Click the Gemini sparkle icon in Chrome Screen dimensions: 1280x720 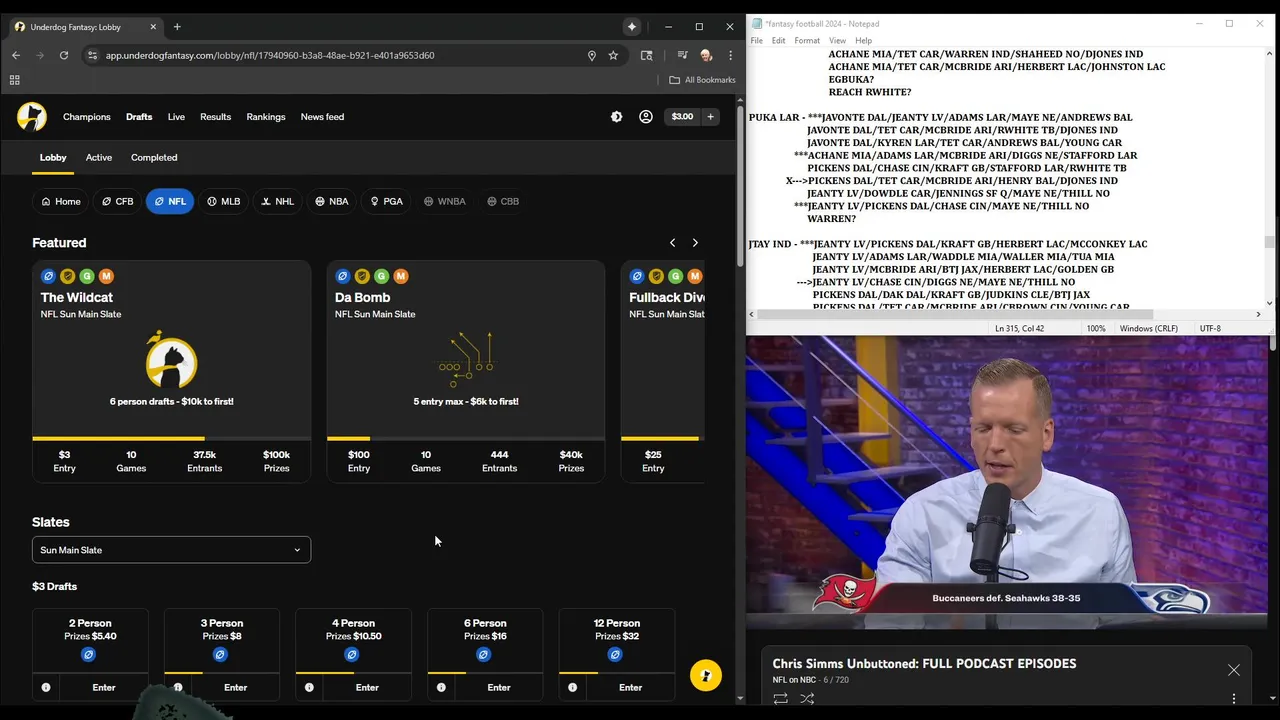point(631,27)
